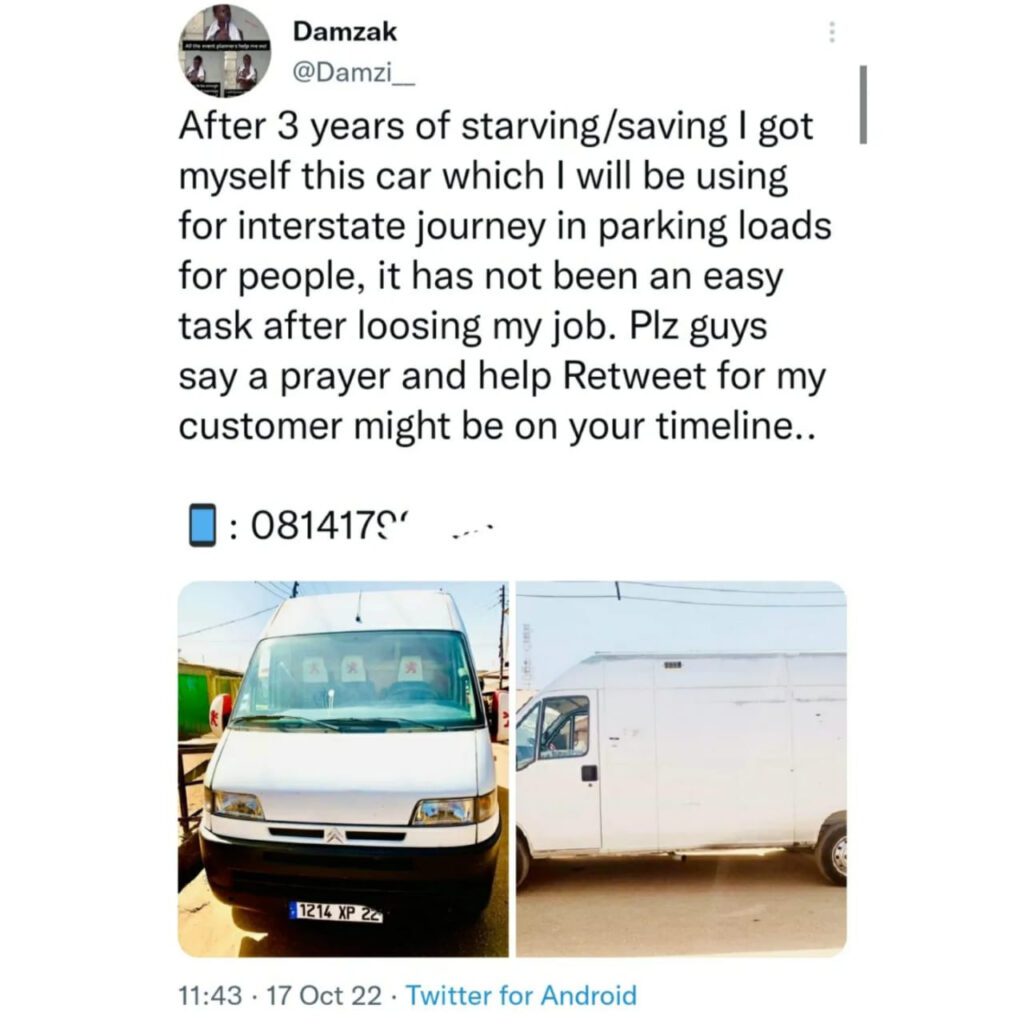Click the tweet's first line of text
The image size is (1024, 1024).
496,127
